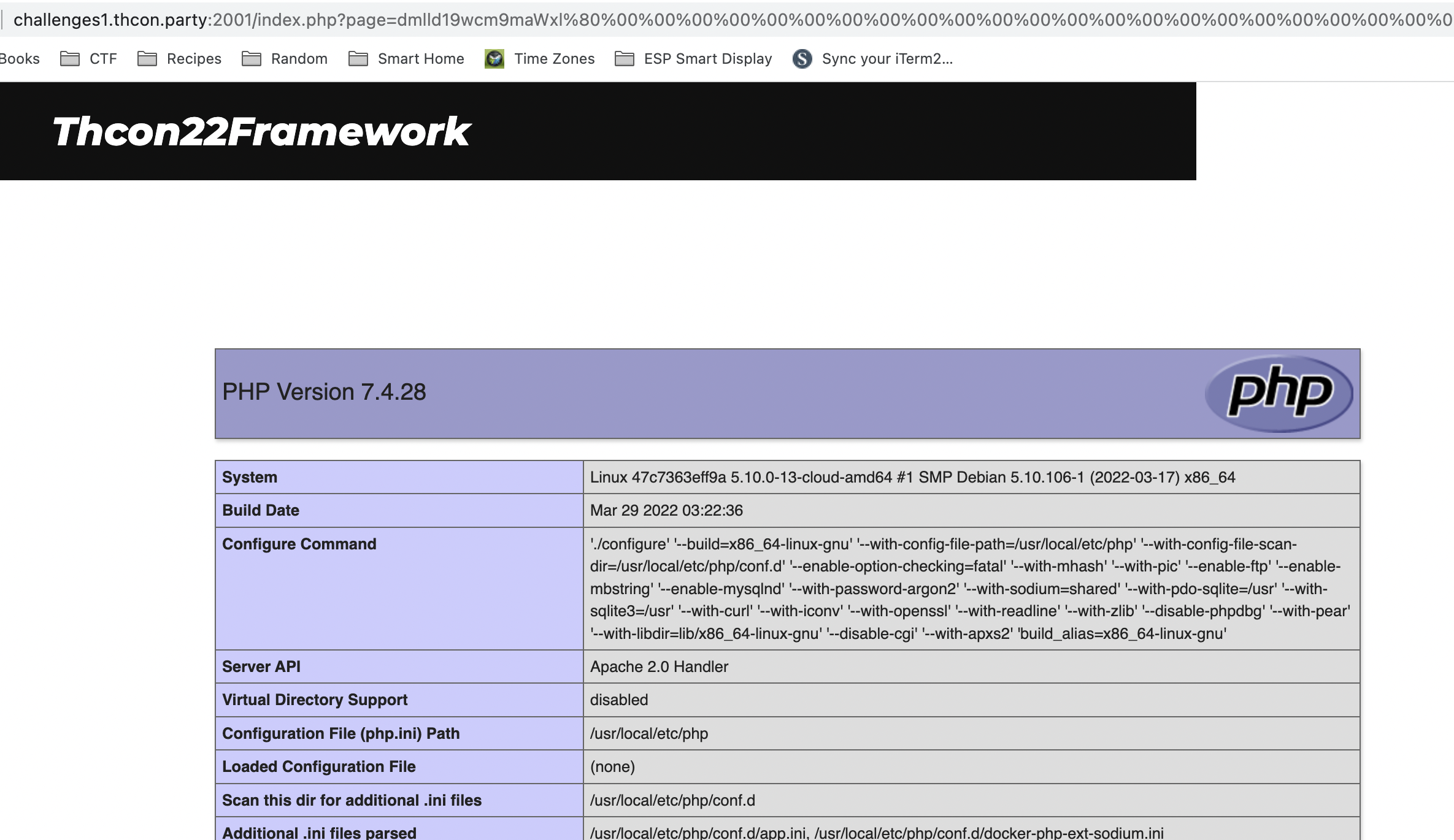
Task: Click the Configure Command row label
Action: [x=299, y=544]
